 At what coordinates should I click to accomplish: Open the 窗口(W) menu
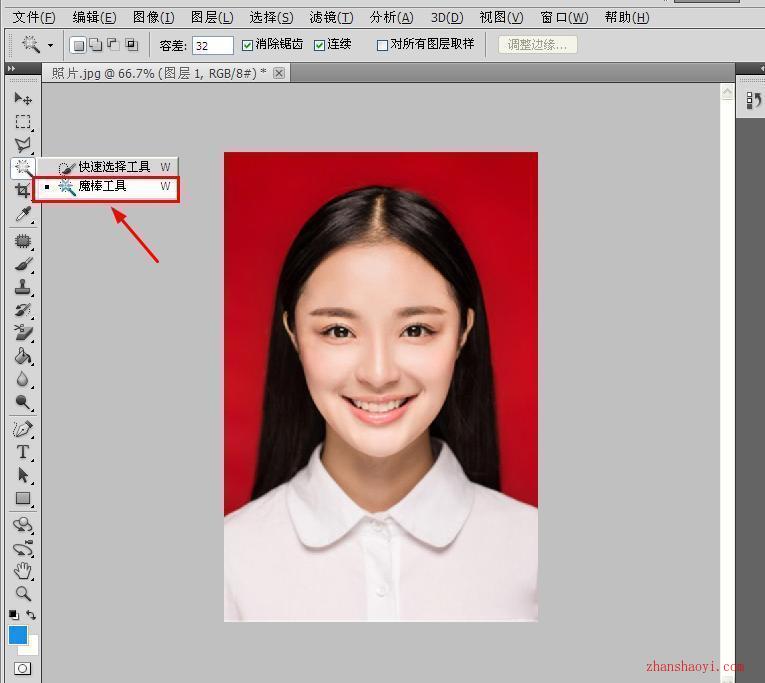tap(564, 18)
